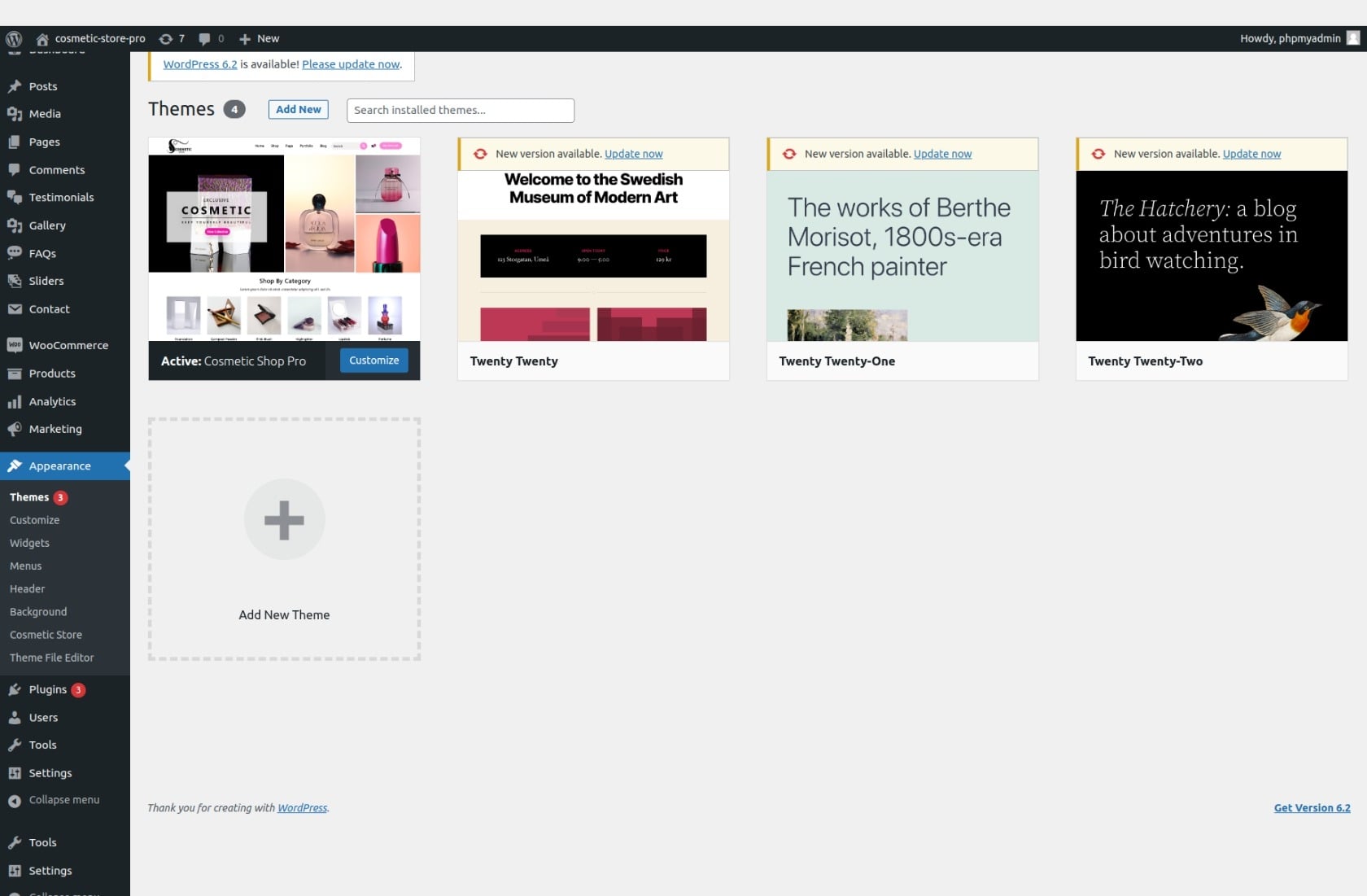The image size is (1367, 896).
Task: Open the Menus submenu item
Action: click(25, 566)
